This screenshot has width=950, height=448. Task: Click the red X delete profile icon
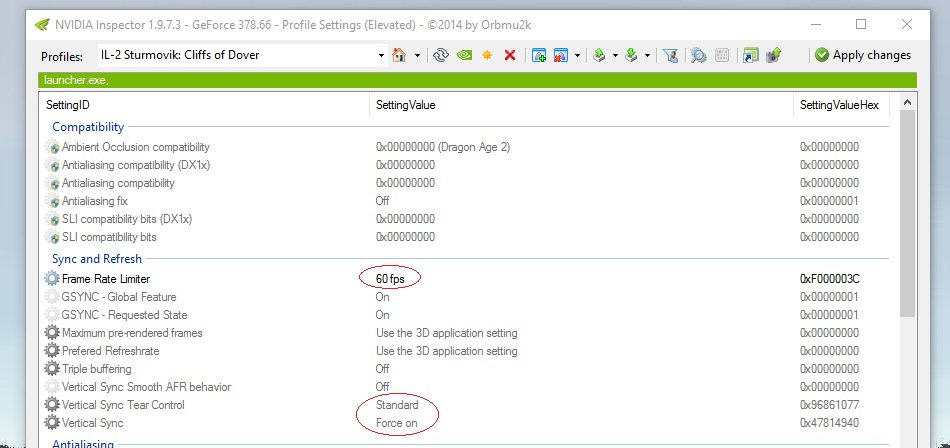510,55
